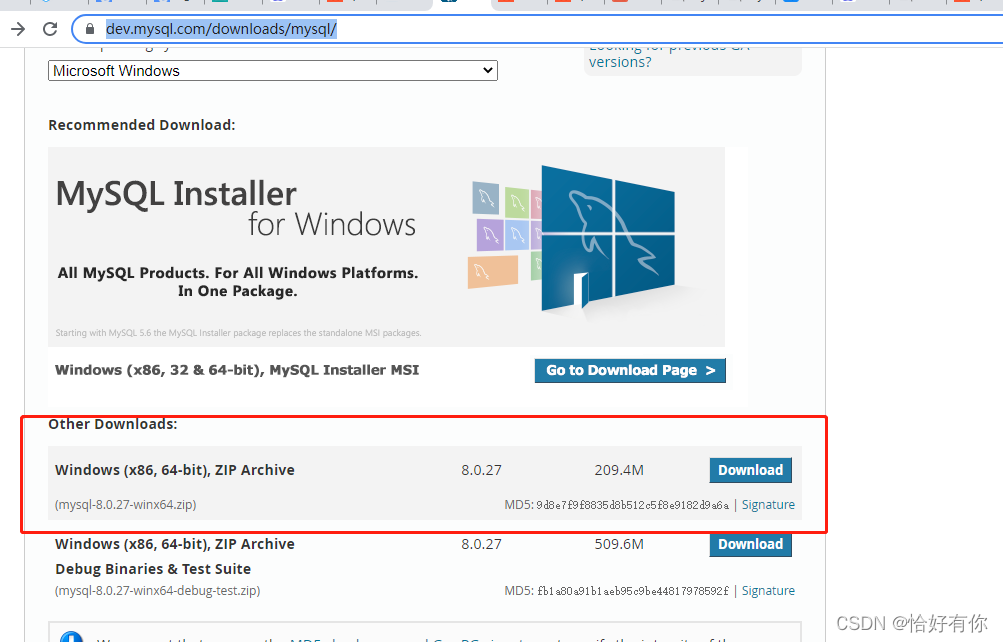Click the "Debug Binaries & Test Suite" label

point(153,569)
